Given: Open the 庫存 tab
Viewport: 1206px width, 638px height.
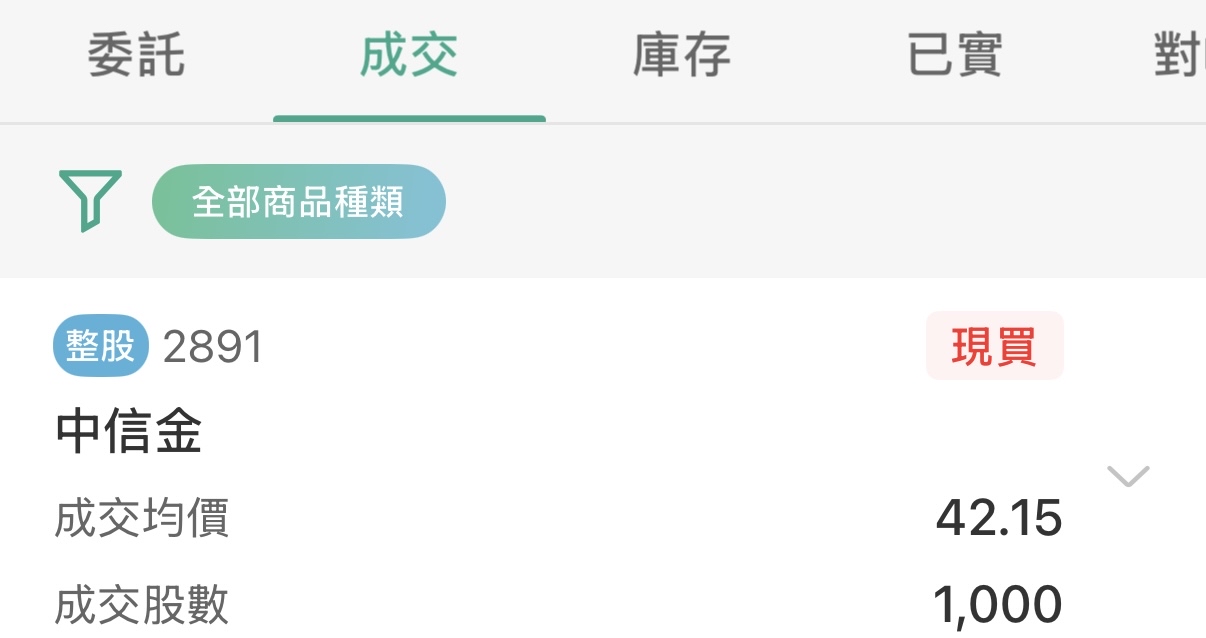Looking at the screenshot, I should pyautogui.click(x=682, y=56).
